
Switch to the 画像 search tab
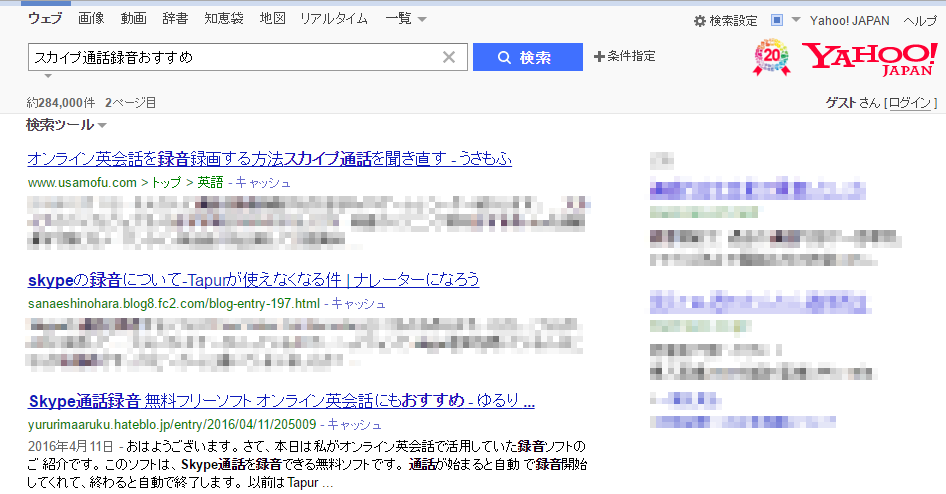[x=91, y=19]
